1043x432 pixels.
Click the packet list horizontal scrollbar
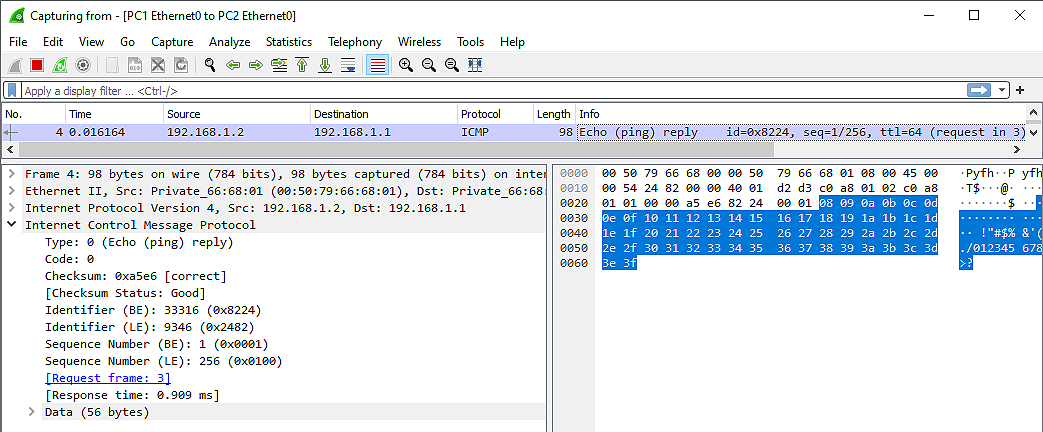(500, 149)
